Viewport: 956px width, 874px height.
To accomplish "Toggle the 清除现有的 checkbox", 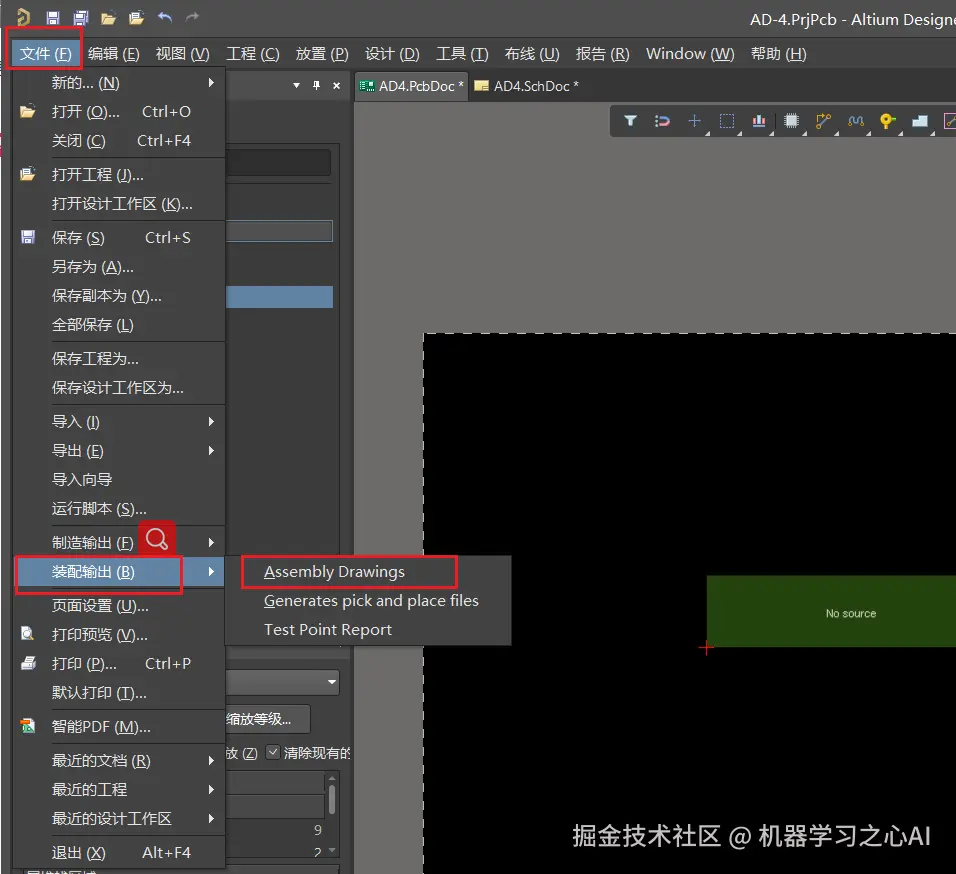I will tap(273, 752).
